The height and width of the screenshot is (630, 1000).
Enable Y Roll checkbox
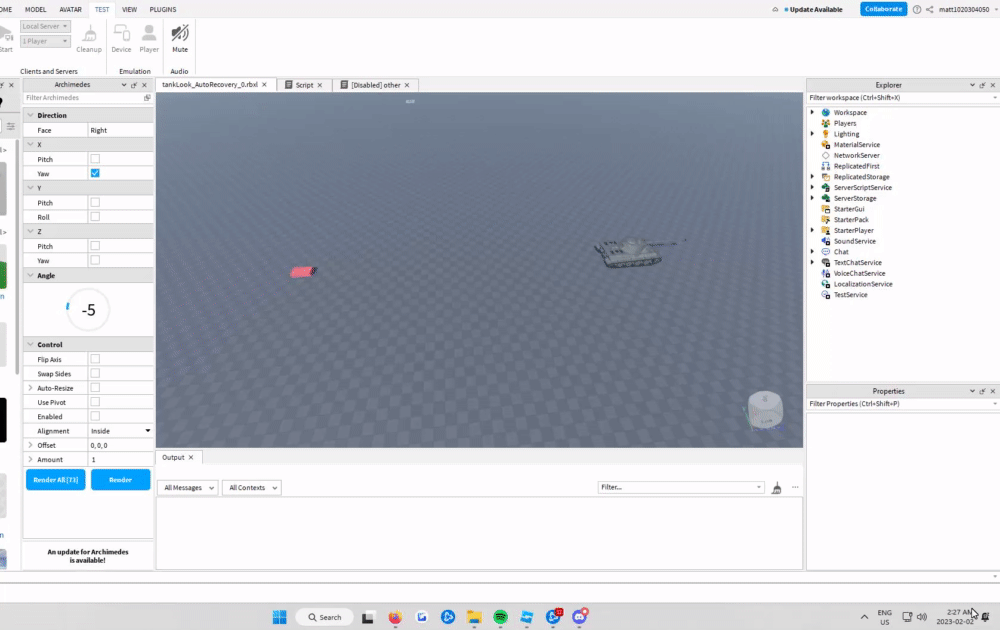tap(95, 217)
